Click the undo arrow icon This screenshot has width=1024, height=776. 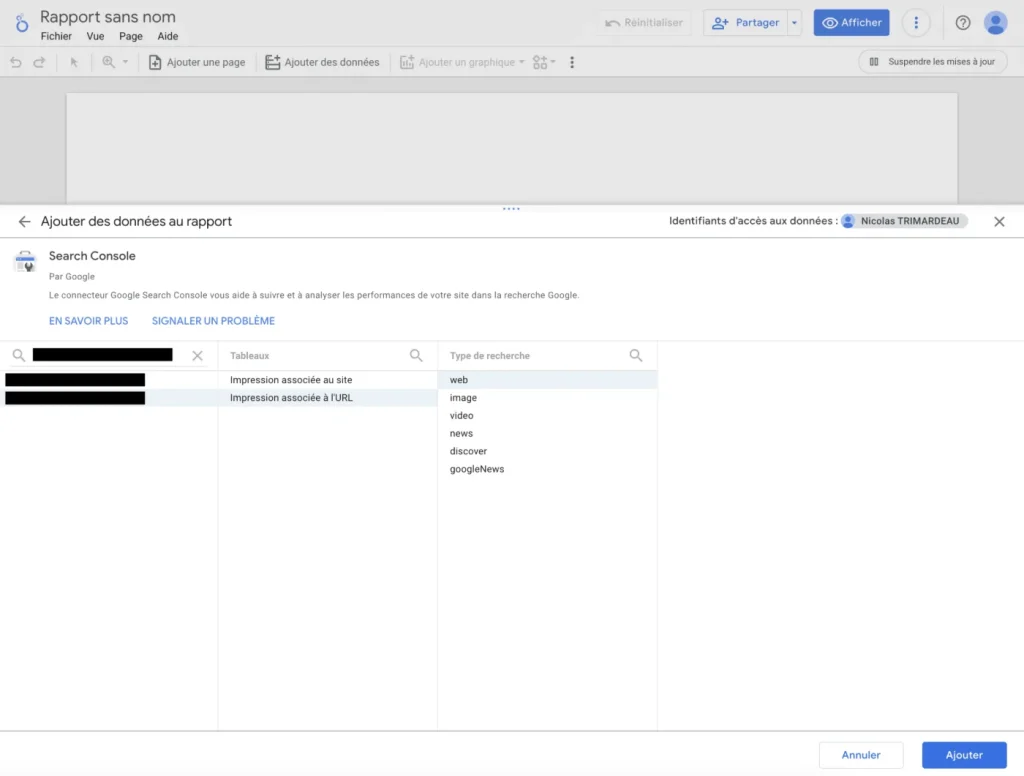[16, 62]
